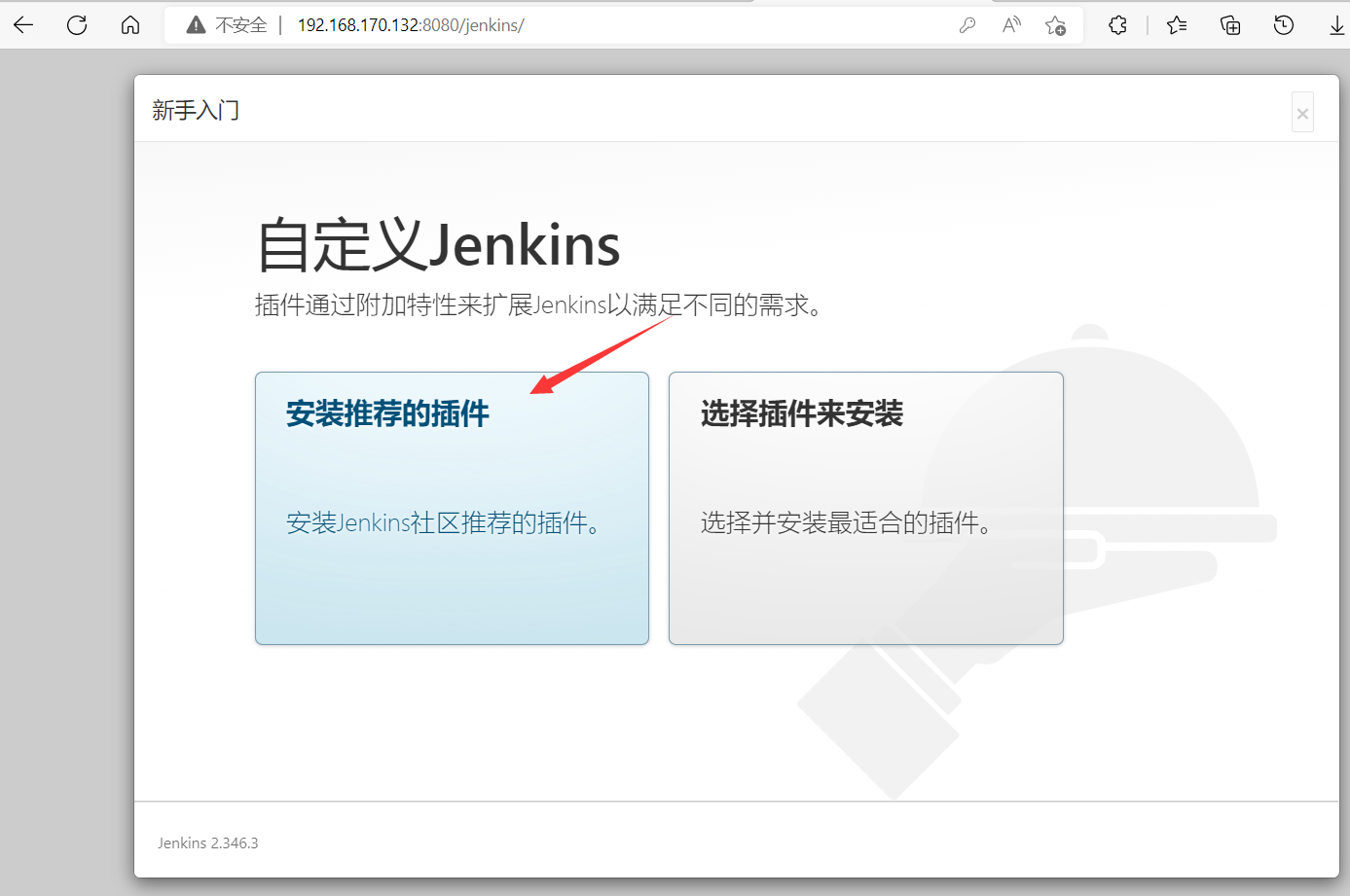This screenshot has width=1350, height=896.
Task: Choose 安装推荐的插件 option card
Action: coord(452,508)
